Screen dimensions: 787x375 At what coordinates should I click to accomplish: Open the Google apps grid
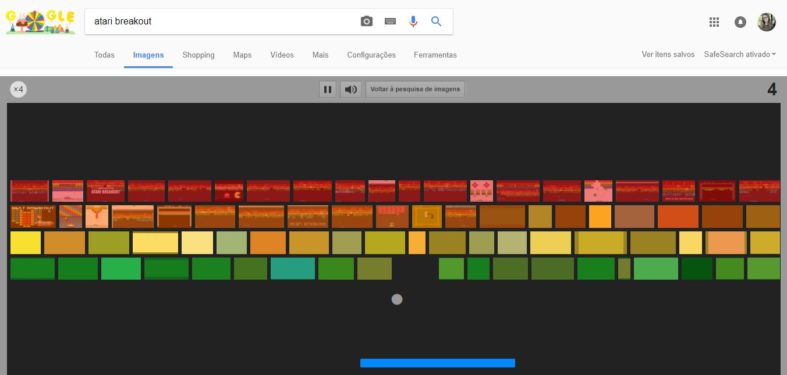714,22
